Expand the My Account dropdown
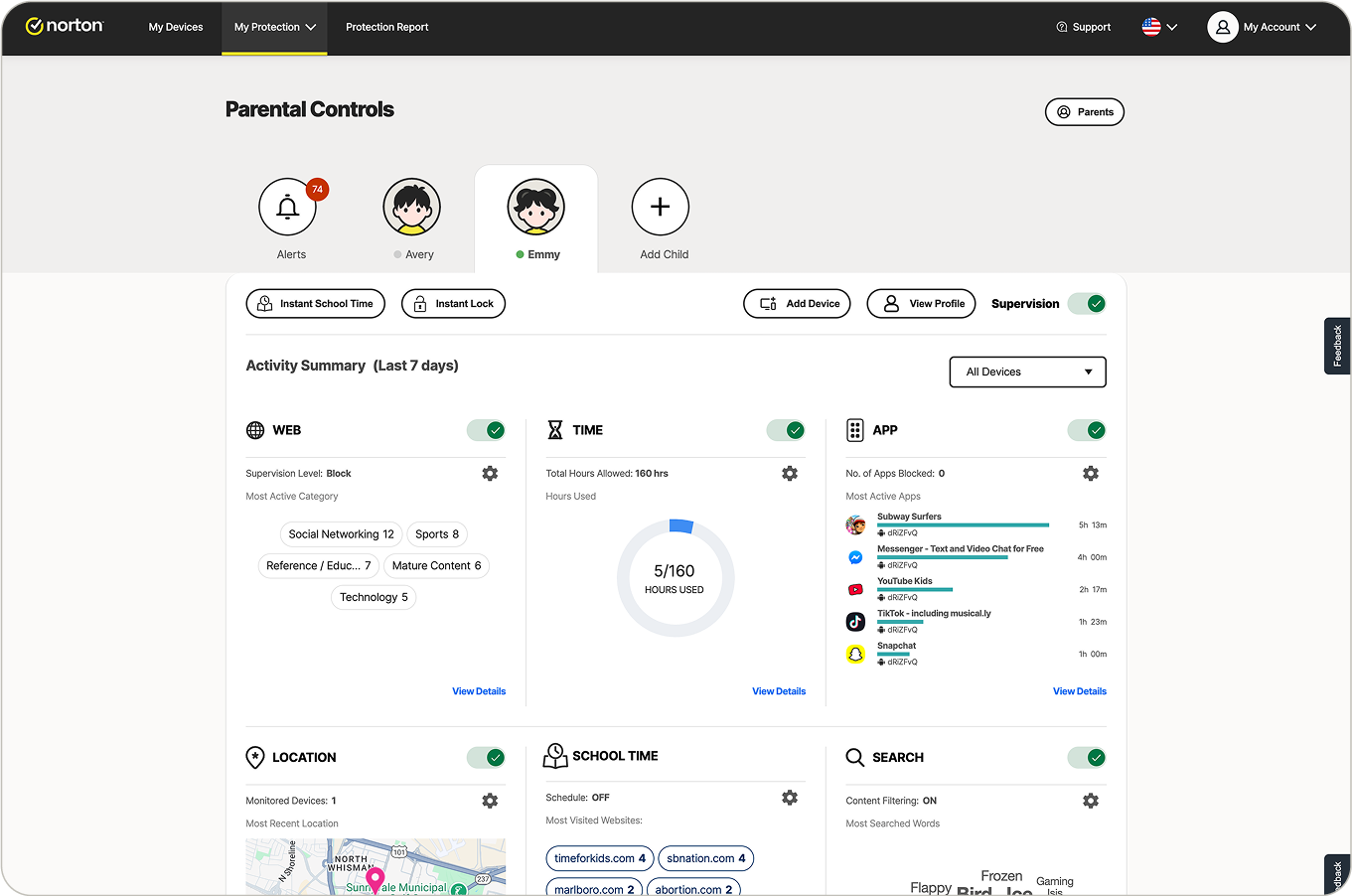 click(x=1279, y=27)
